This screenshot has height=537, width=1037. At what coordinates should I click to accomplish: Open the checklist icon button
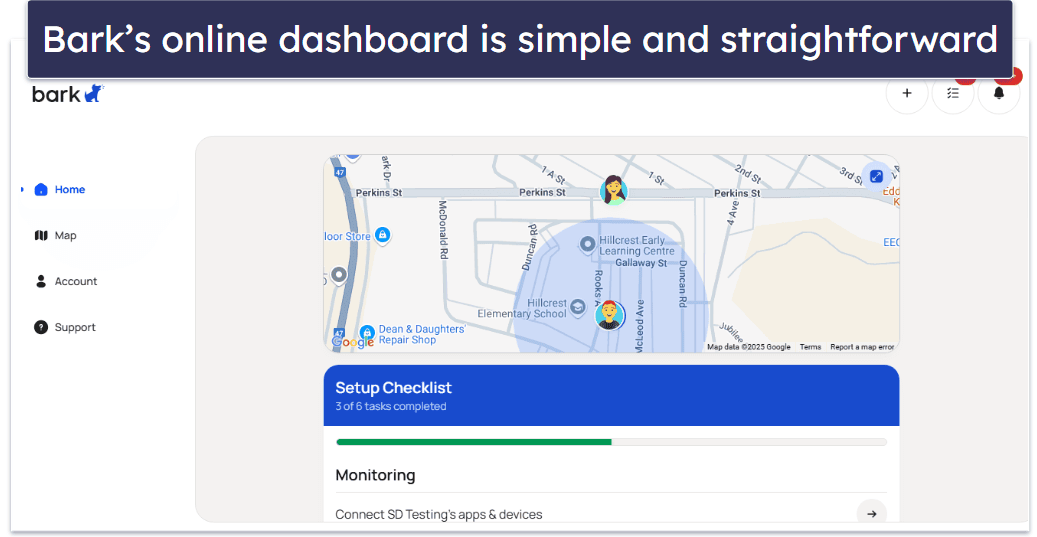pyautogui.click(x=953, y=93)
